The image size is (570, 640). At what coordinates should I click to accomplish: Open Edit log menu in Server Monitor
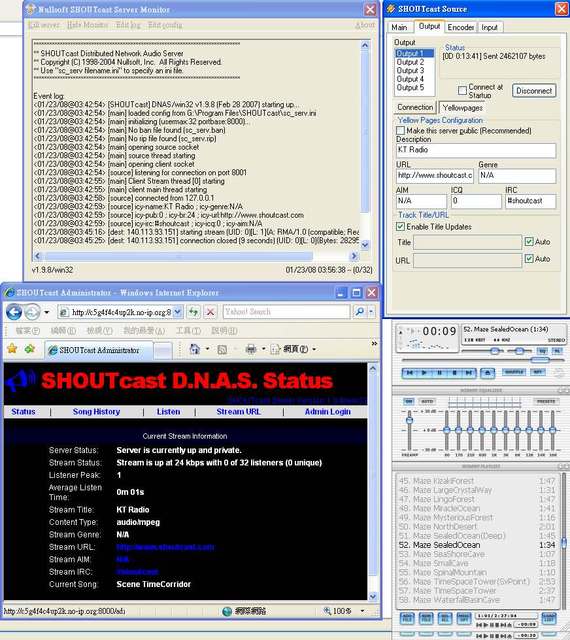(x=128, y=25)
